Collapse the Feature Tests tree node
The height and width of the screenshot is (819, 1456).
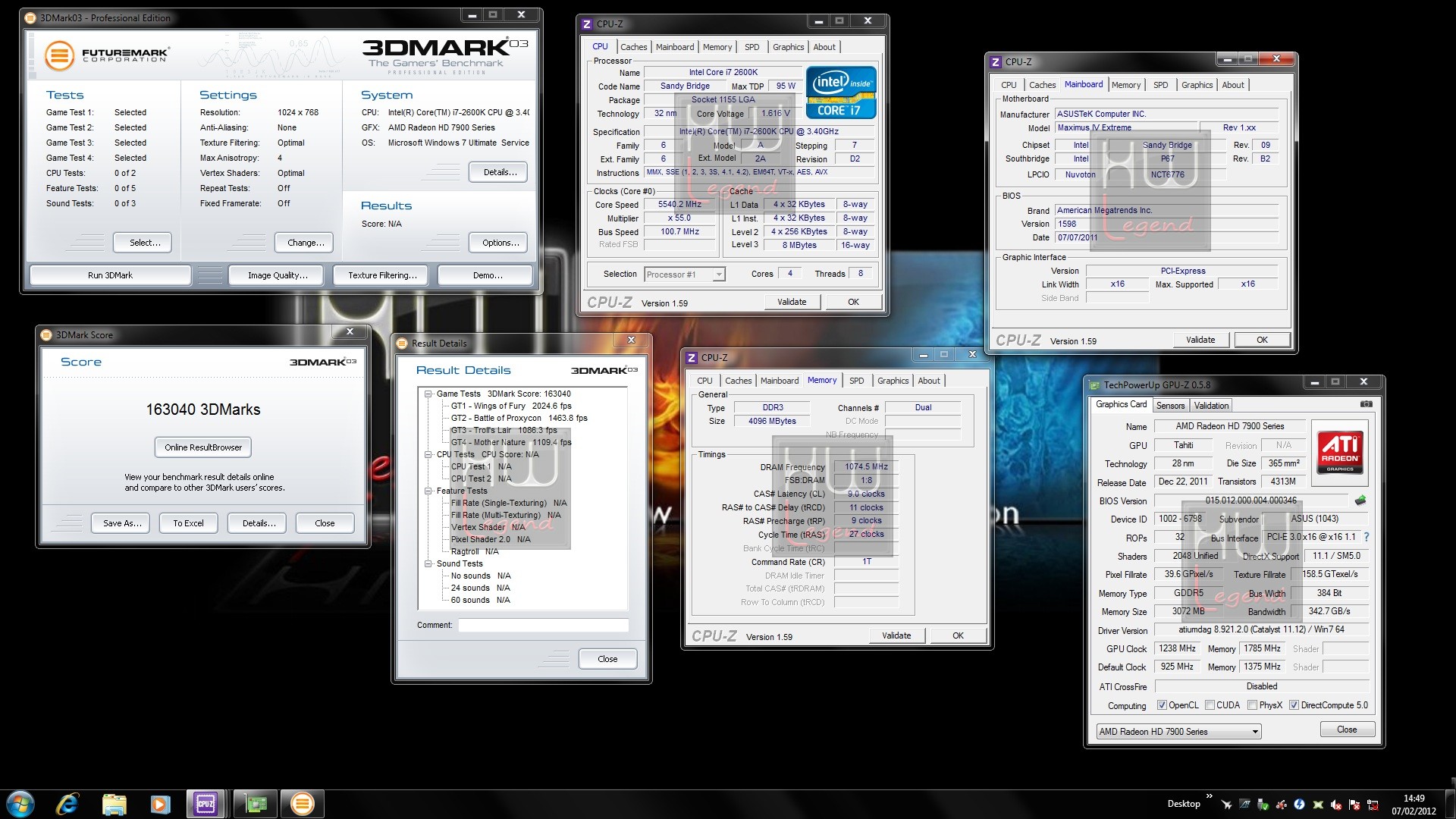coord(428,491)
